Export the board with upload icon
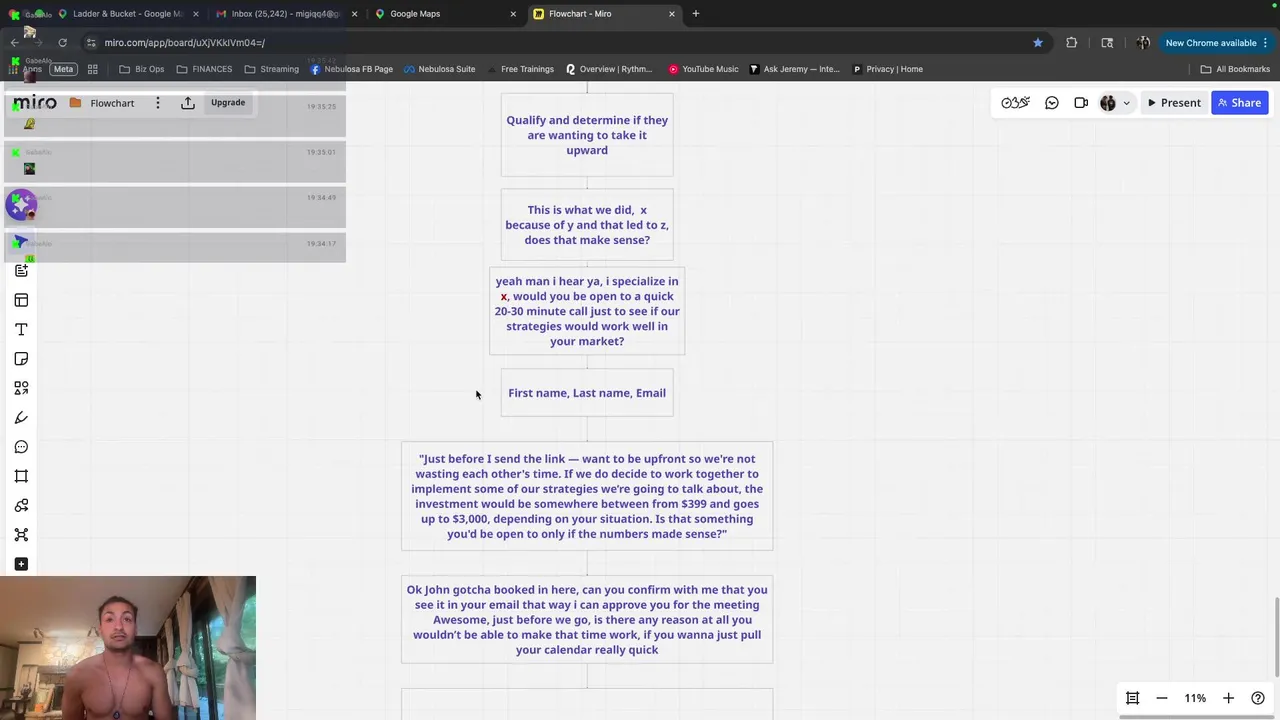This screenshot has height=720, width=1280. pos(188,103)
